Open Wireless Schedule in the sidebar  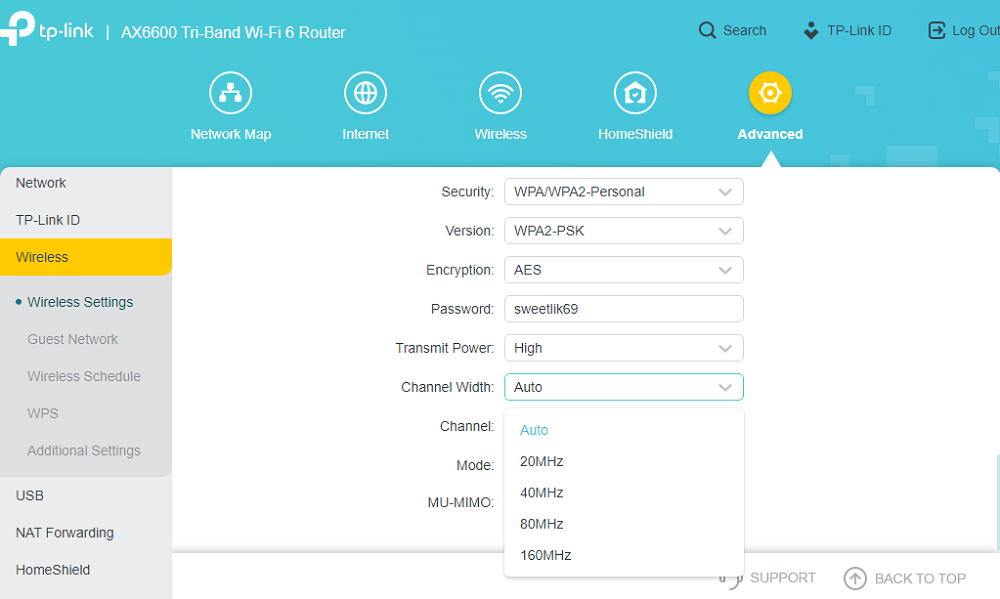click(x=84, y=376)
